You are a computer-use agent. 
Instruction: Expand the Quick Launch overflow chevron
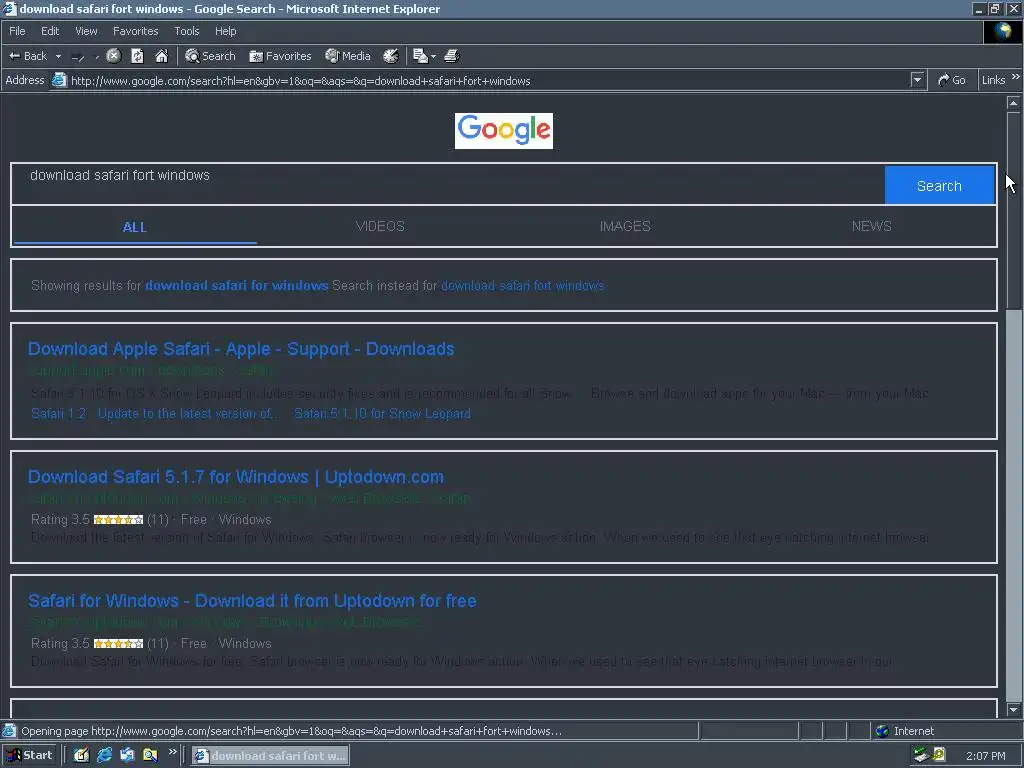click(x=172, y=752)
